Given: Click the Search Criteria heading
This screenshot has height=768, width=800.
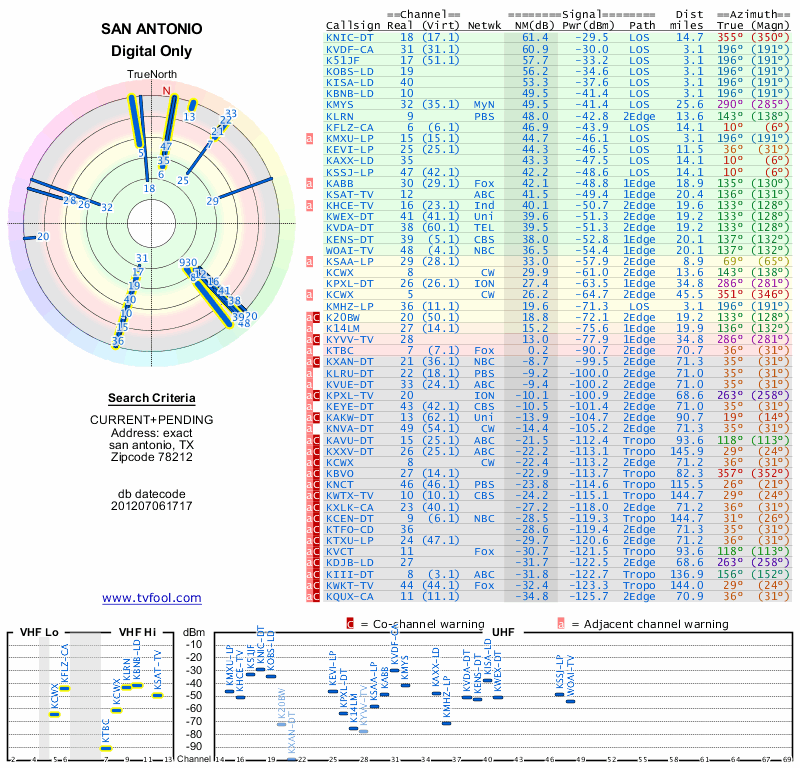Looking at the screenshot, I should (152, 398).
